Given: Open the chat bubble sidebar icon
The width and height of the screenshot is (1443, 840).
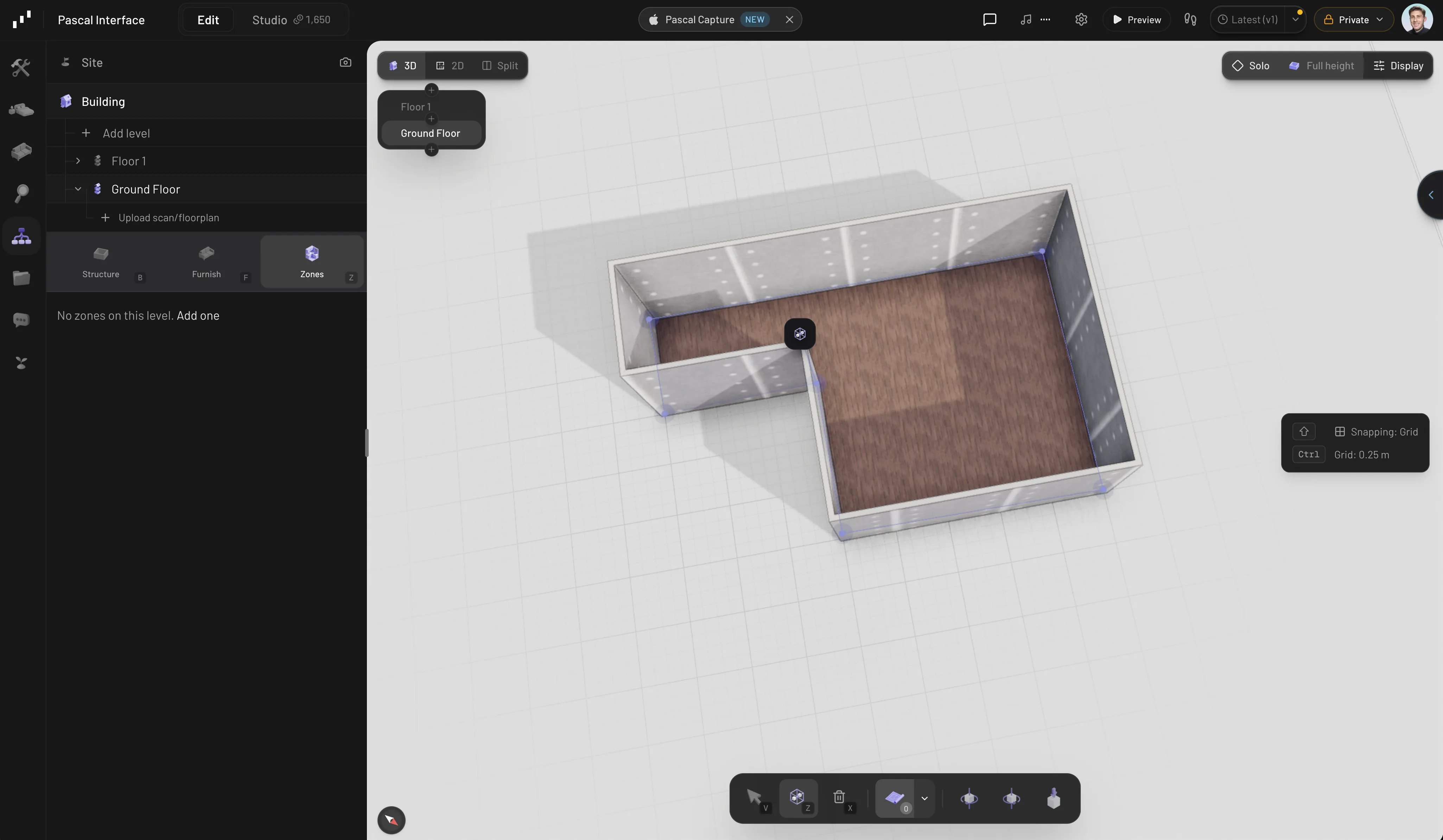Looking at the screenshot, I should (21, 320).
